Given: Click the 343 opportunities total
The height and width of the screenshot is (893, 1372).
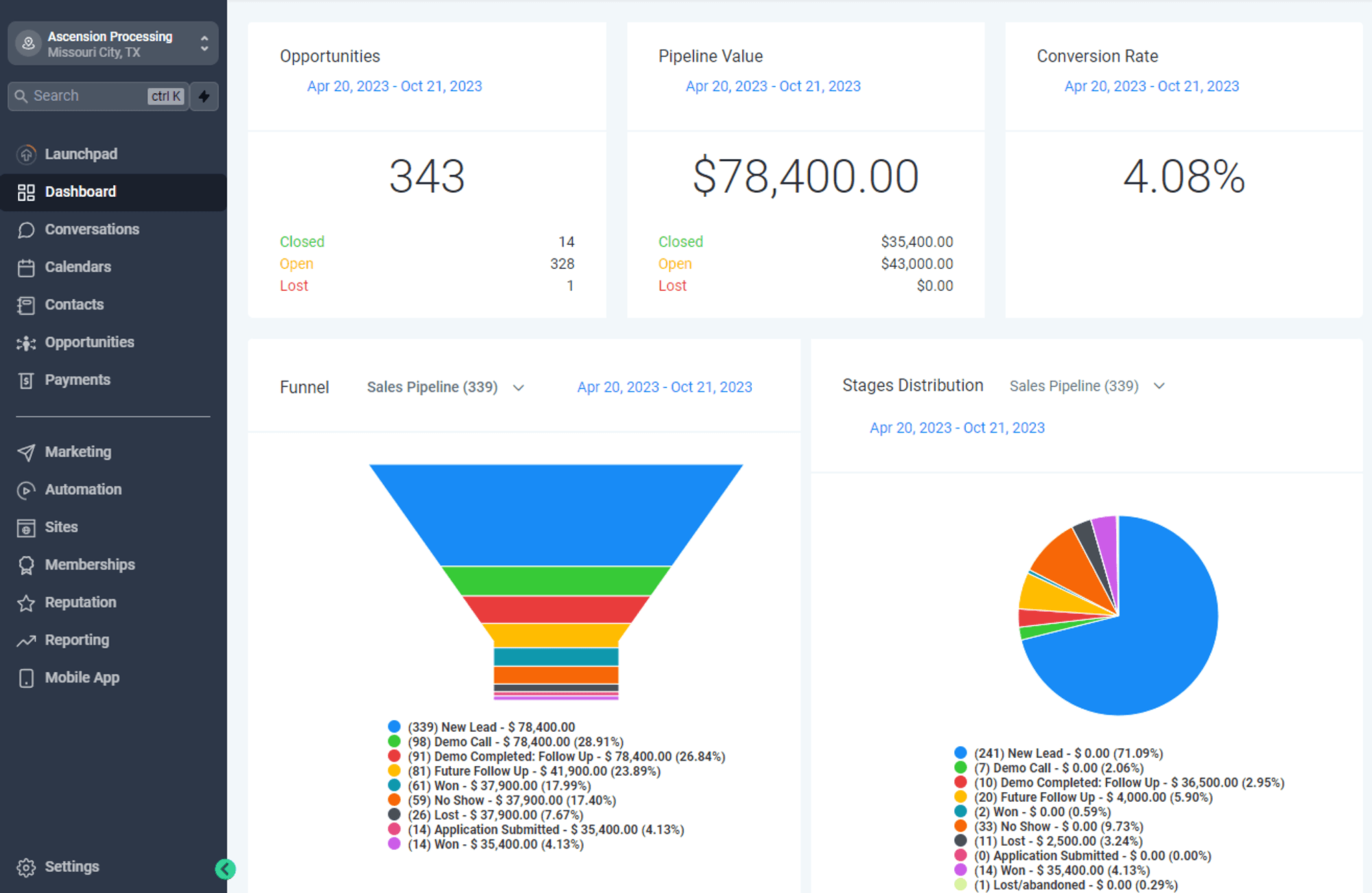Looking at the screenshot, I should [x=427, y=176].
